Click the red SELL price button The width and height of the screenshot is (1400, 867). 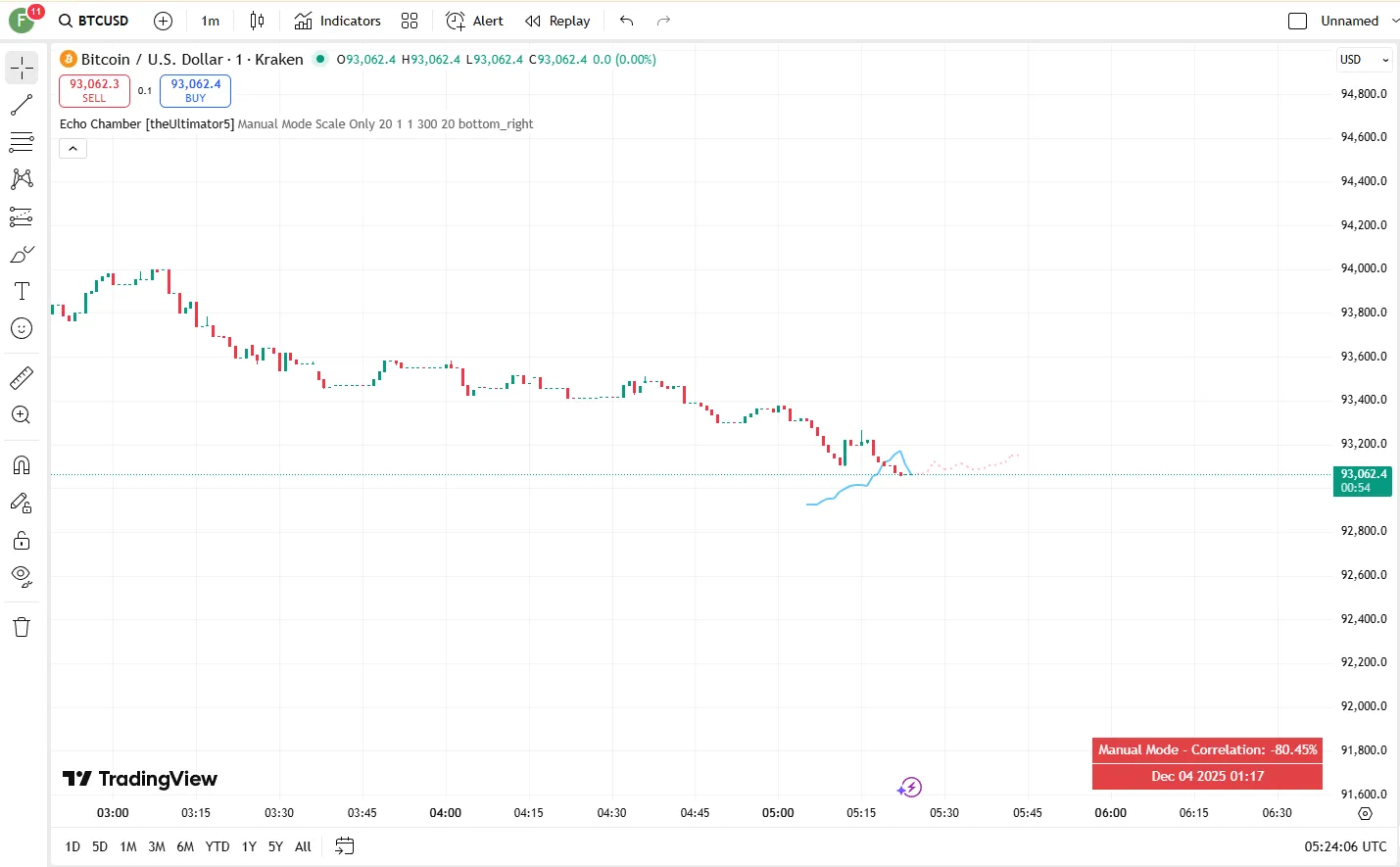pyautogui.click(x=94, y=90)
